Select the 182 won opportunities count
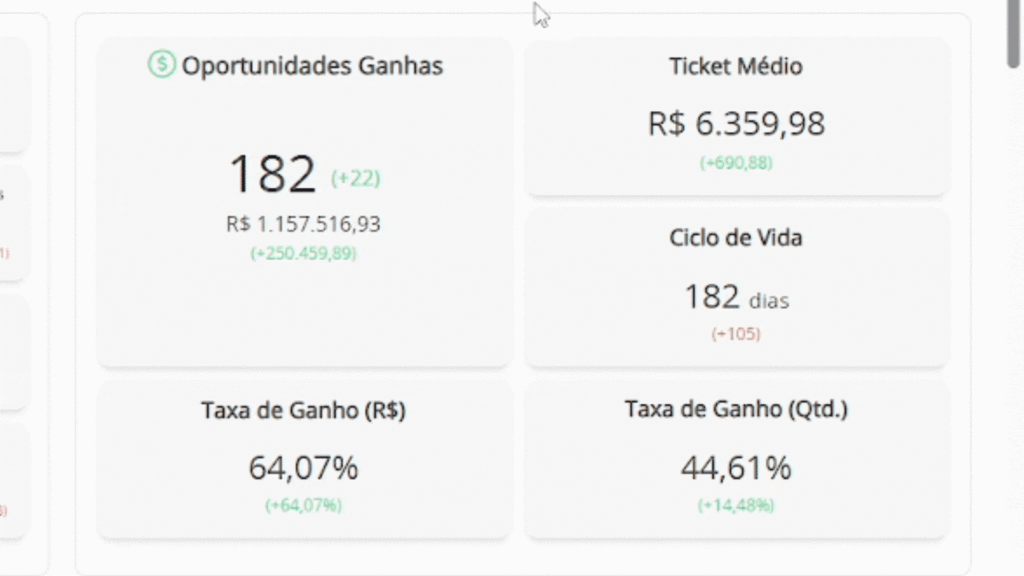1024x576 pixels. tap(272, 174)
